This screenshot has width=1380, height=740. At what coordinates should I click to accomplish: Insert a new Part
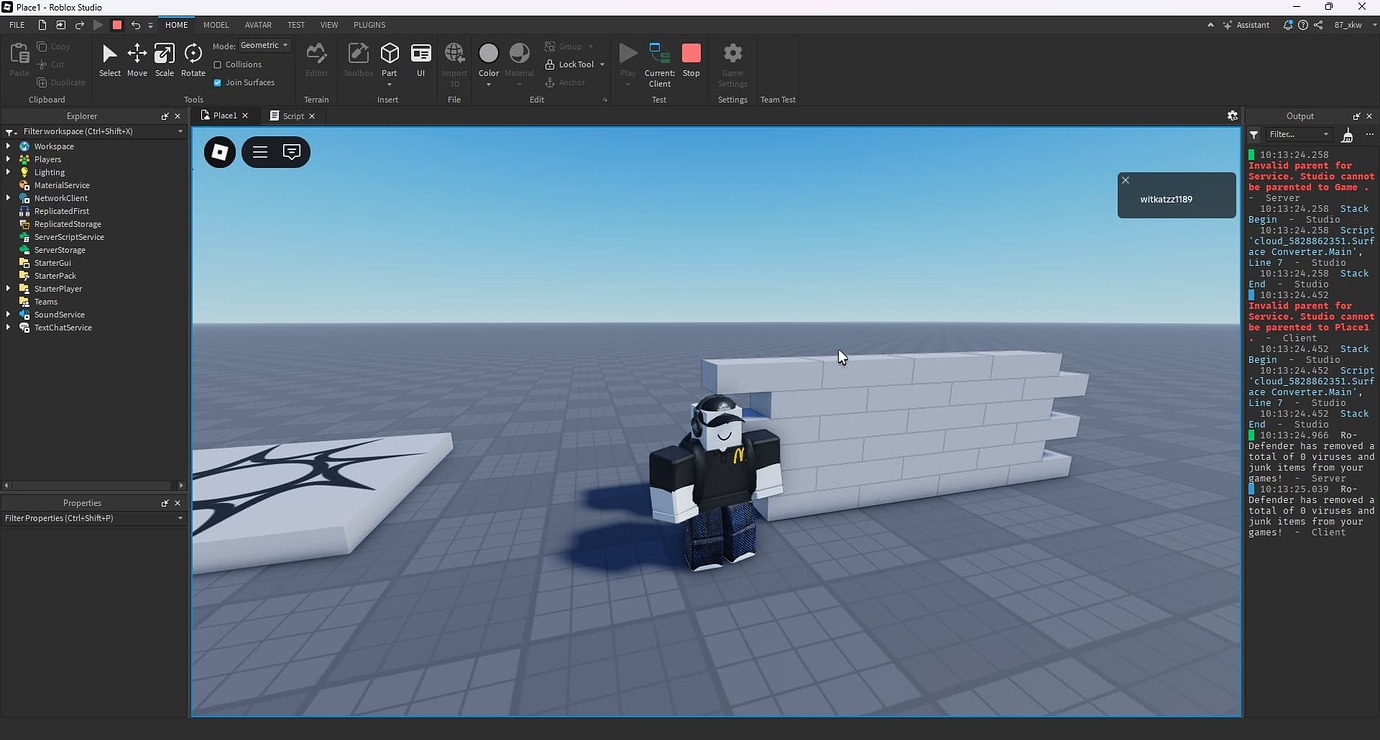coord(389,55)
